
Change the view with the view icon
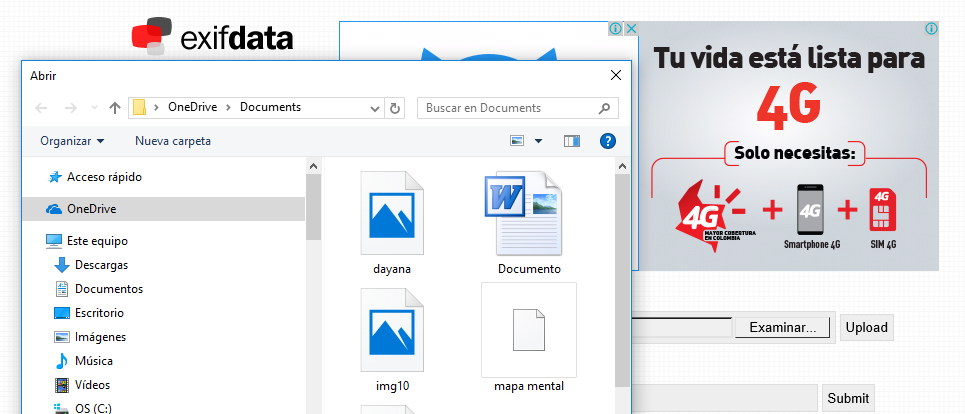pyautogui.click(x=517, y=141)
